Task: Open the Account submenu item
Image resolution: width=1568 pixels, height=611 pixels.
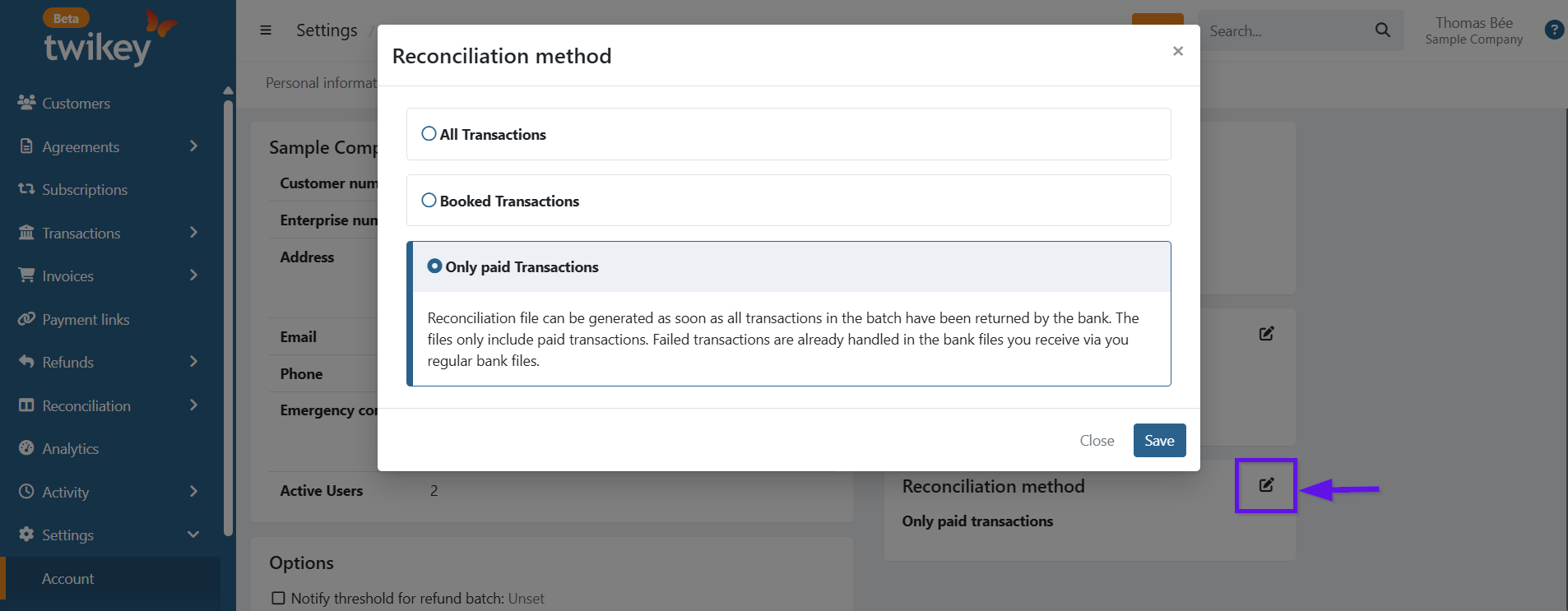Action: point(67,579)
